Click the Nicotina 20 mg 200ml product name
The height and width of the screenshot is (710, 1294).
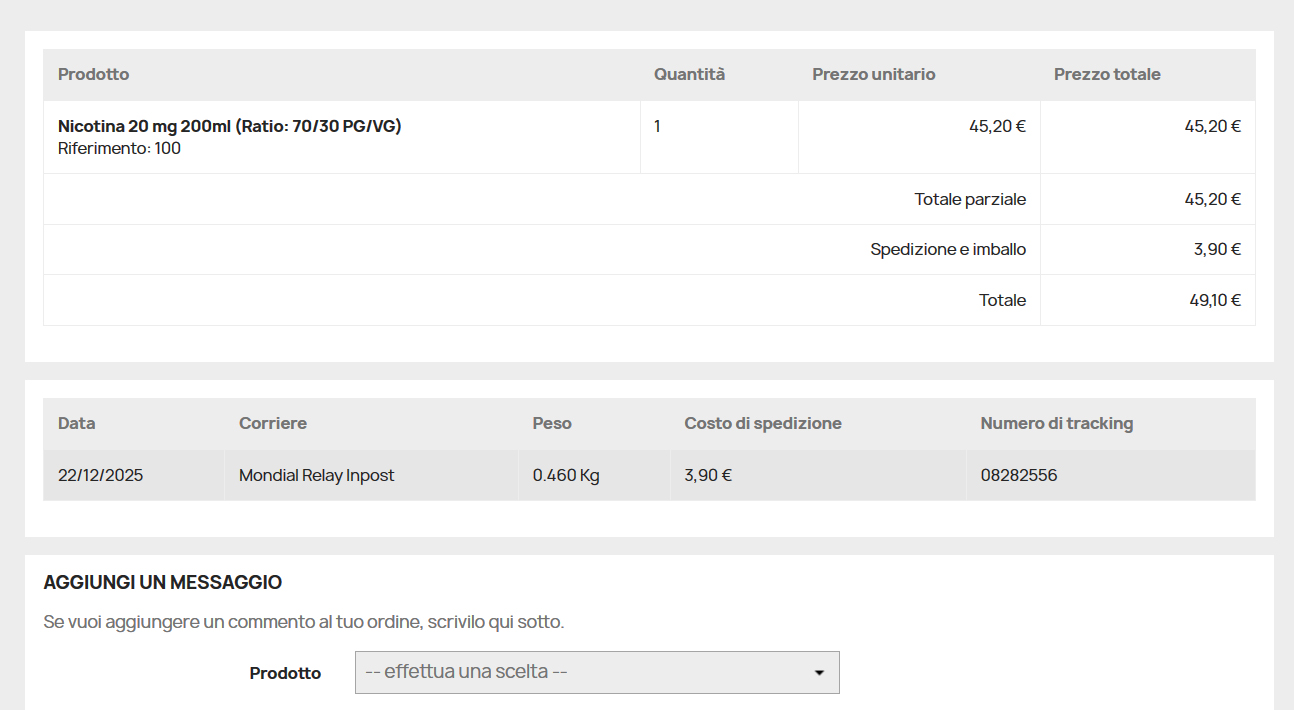pos(230,126)
